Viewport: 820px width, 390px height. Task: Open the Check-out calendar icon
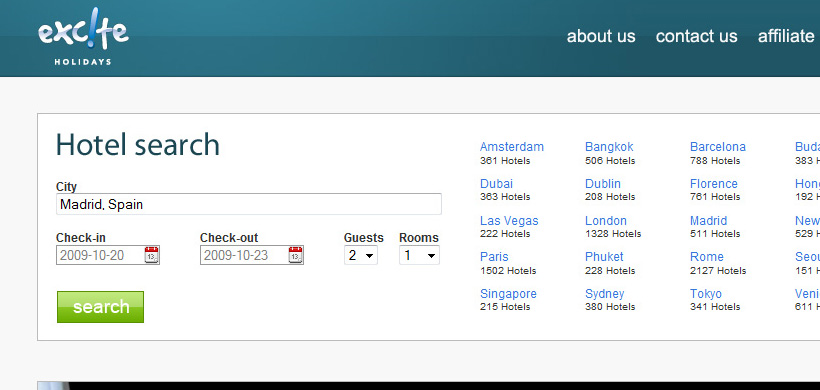click(296, 255)
